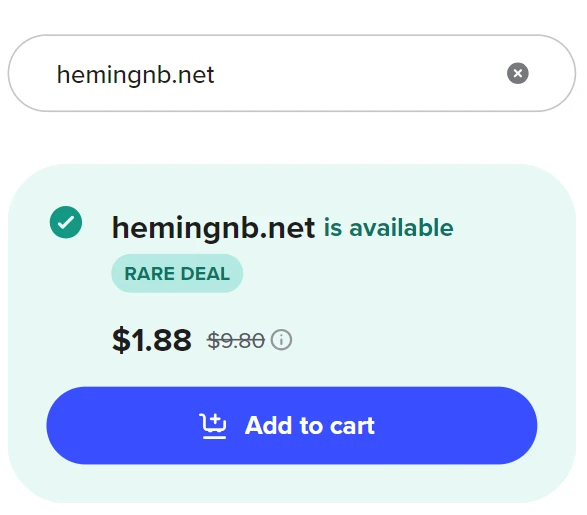This screenshot has width=587, height=515.
Task: Click the cart-plus icon in the button
Action: (213, 426)
